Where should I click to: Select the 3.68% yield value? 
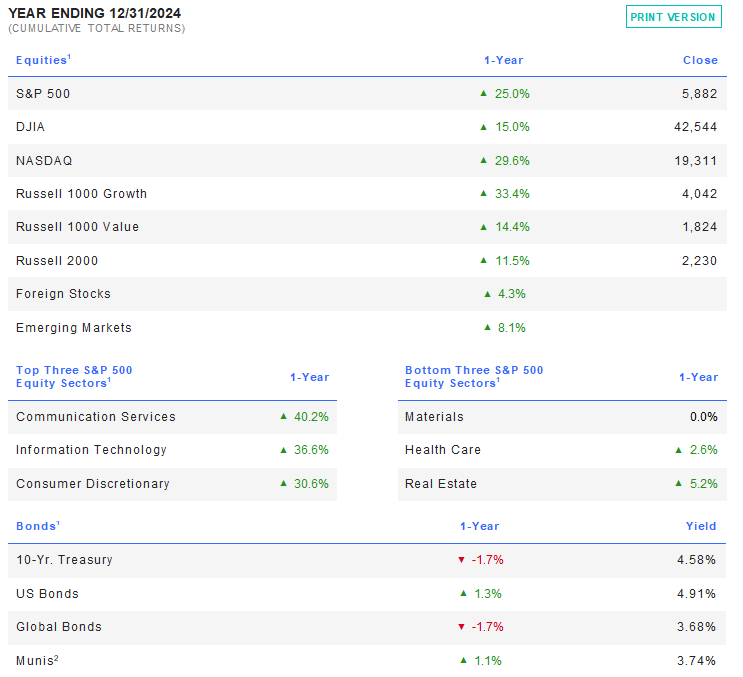pyautogui.click(x=696, y=627)
